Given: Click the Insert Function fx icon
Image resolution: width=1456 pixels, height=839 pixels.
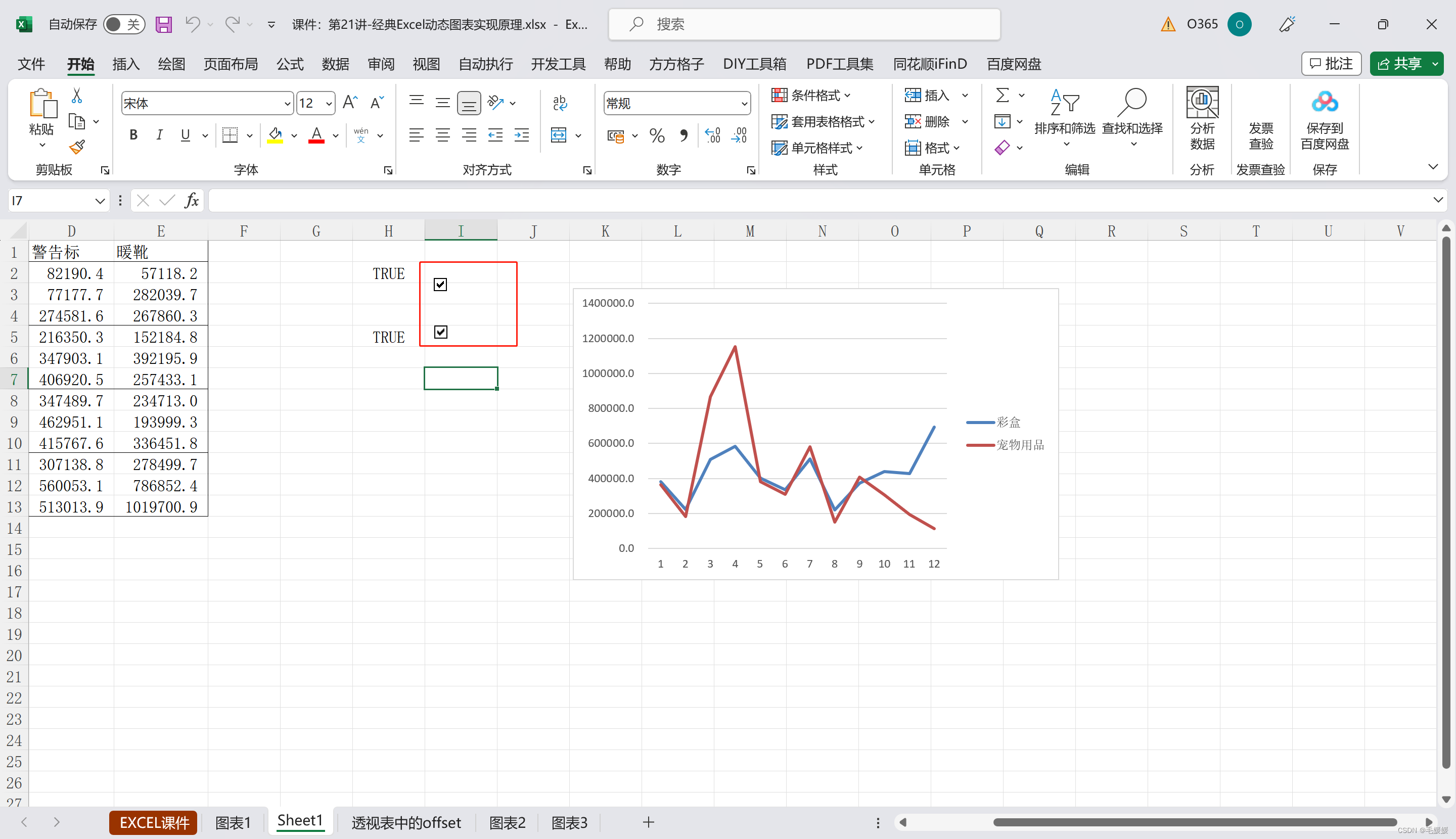Looking at the screenshot, I should pos(192,200).
